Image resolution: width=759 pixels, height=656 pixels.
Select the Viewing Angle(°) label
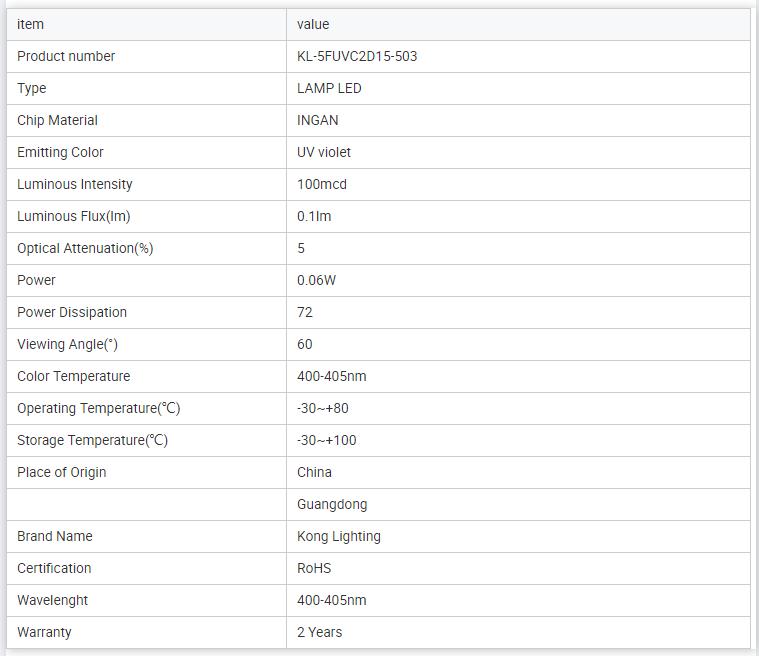click(x=67, y=344)
